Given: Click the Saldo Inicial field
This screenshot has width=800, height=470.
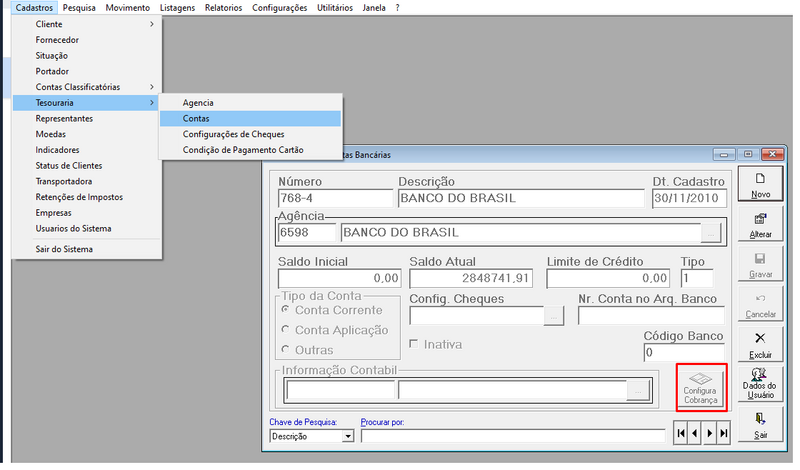Looking at the screenshot, I should tap(339, 279).
